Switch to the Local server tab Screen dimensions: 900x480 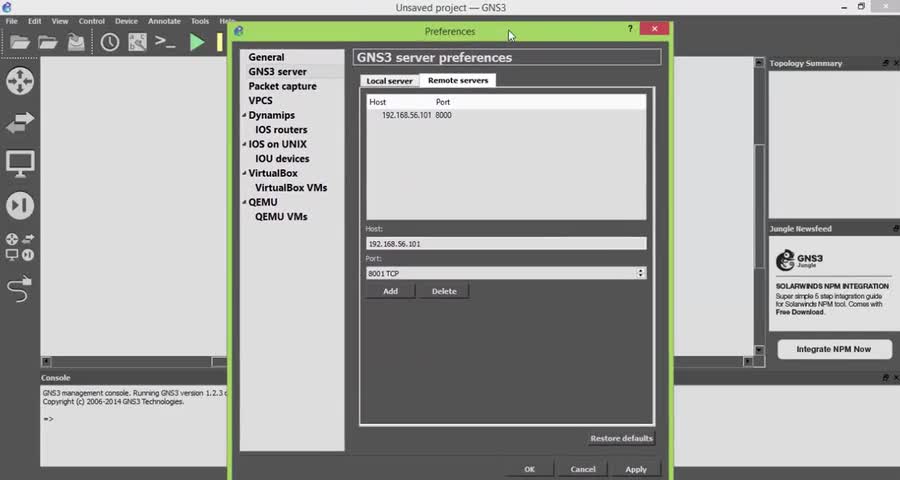[x=389, y=81]
